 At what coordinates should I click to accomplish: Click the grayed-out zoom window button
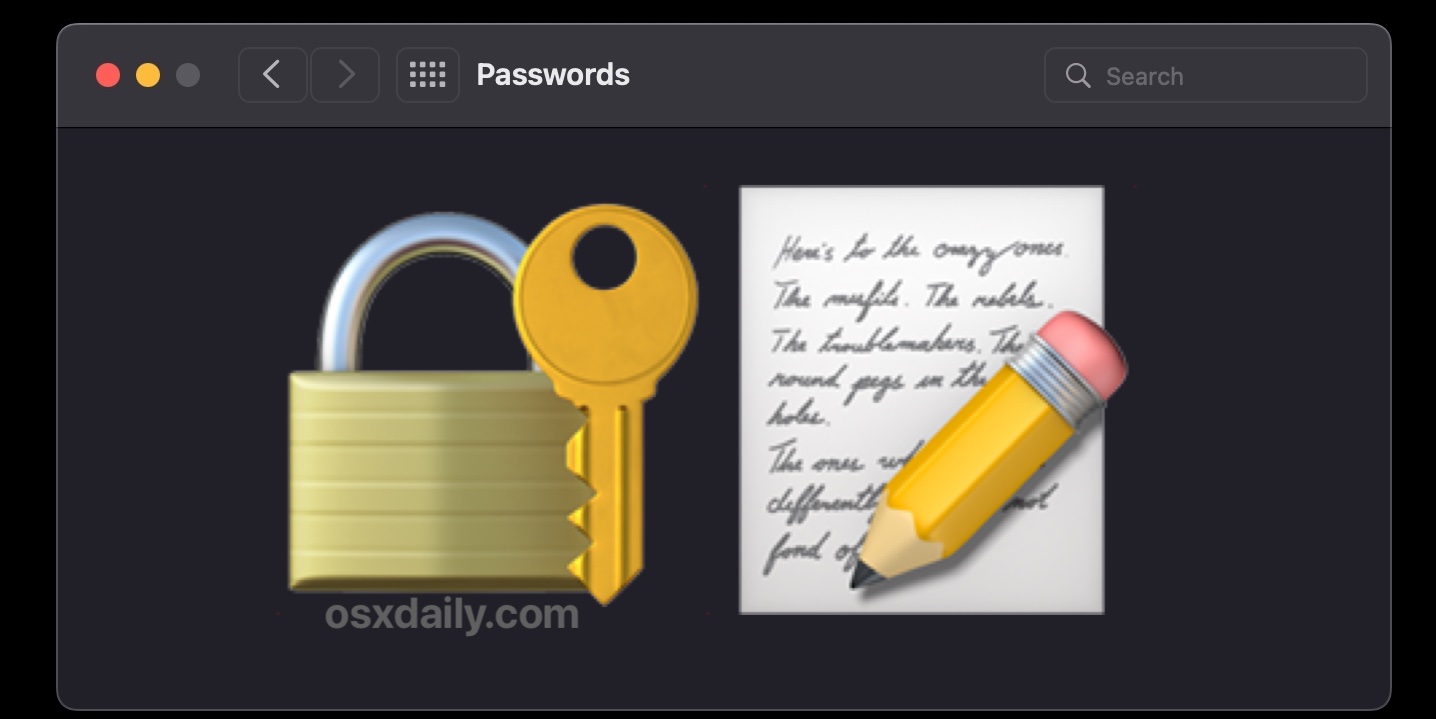tap(188, 75)
